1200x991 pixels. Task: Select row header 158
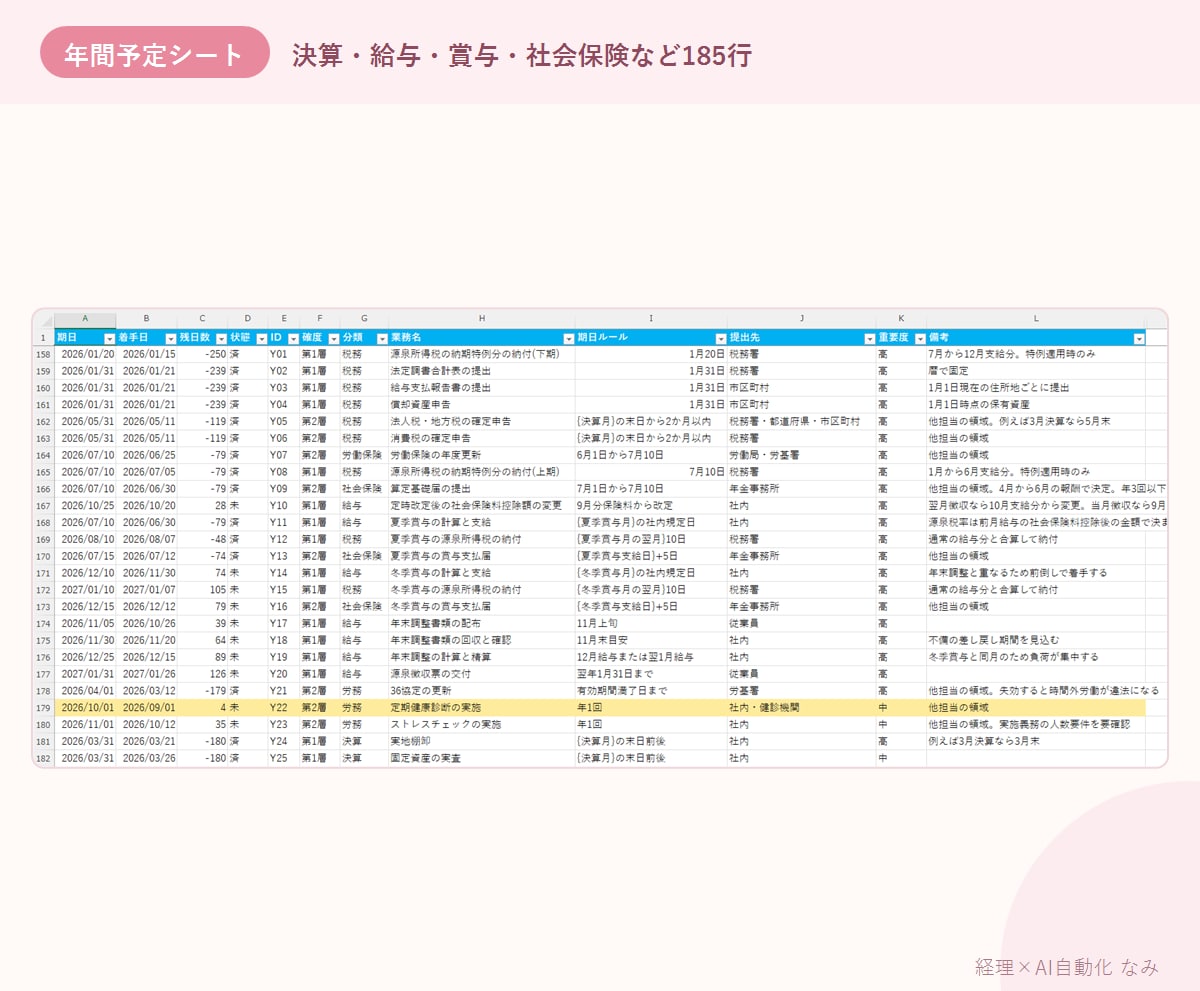coord(43,354)
